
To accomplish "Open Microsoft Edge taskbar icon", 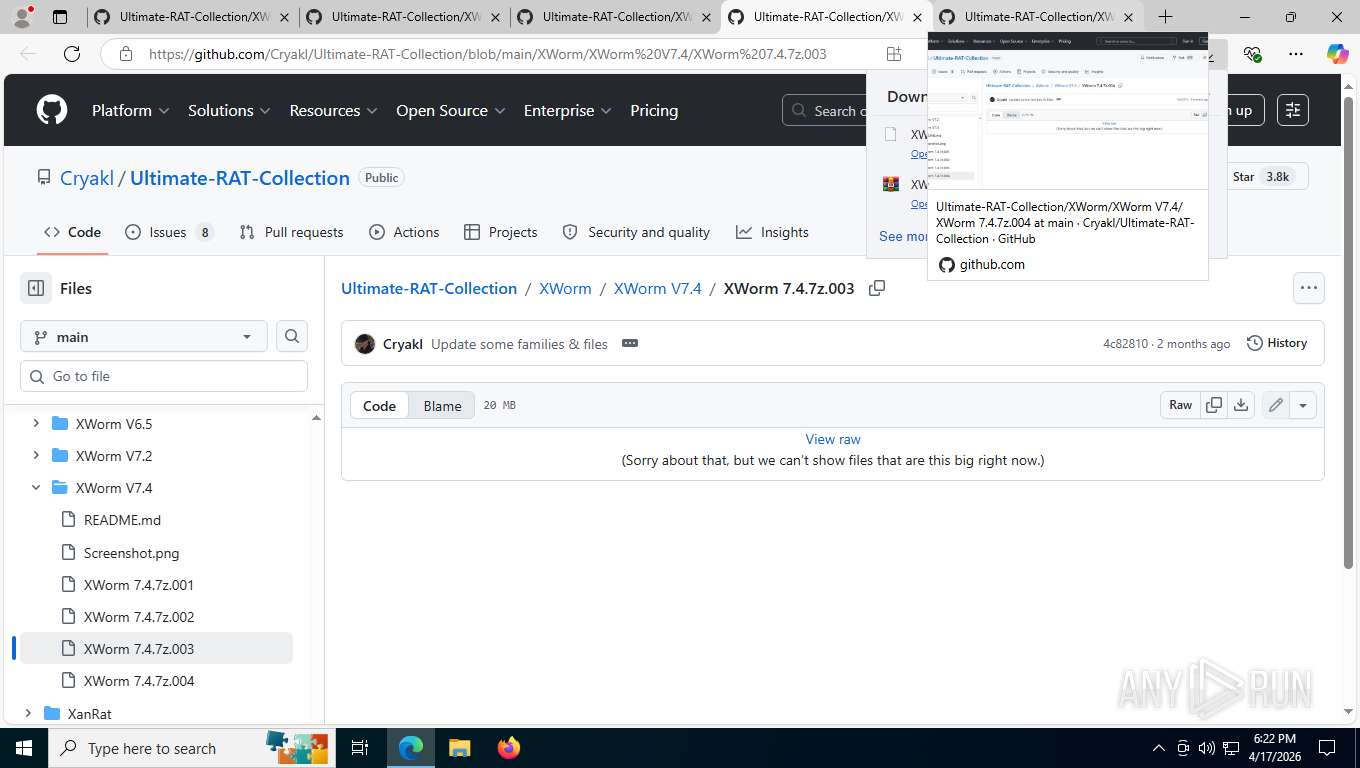I will (410, 748).
